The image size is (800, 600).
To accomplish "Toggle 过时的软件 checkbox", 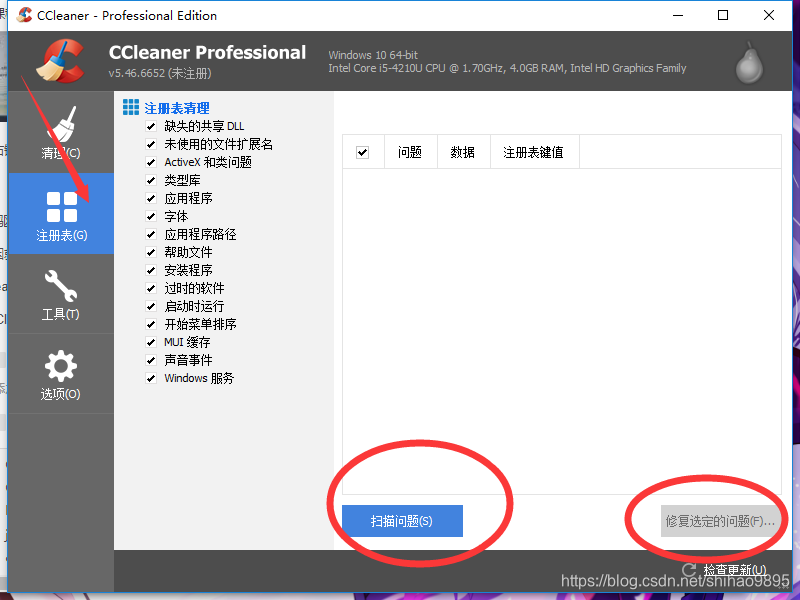I will pyautogui.click(x=151, y=288).
